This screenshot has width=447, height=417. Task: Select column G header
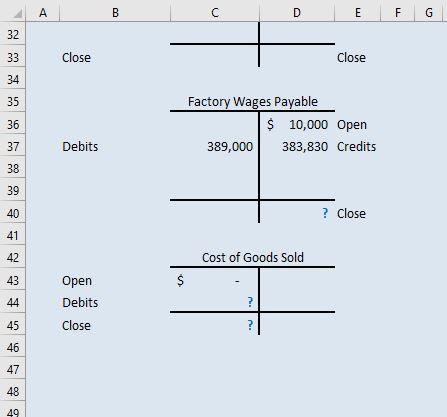pos(429,13)
